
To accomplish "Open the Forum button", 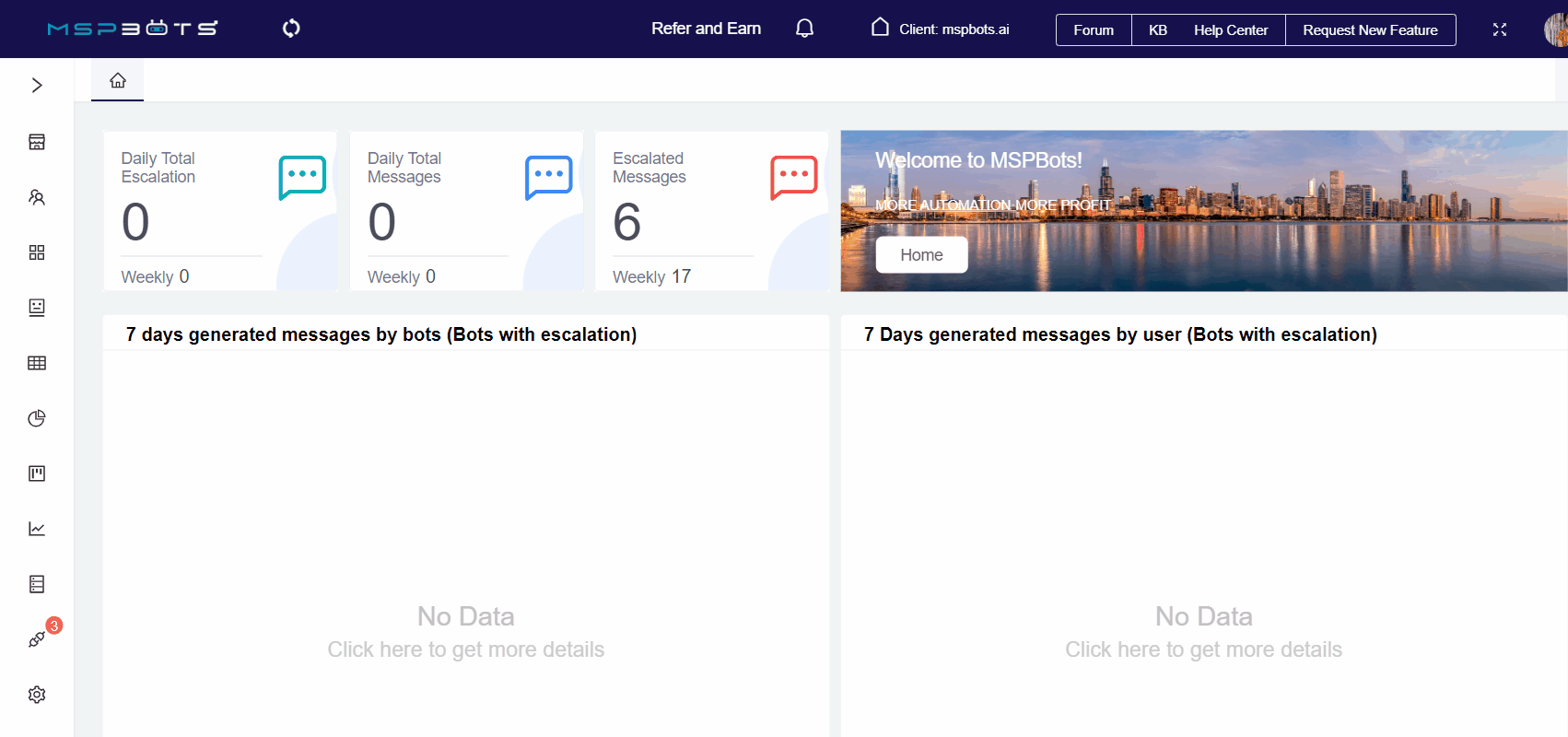I will click(1094, 29).
